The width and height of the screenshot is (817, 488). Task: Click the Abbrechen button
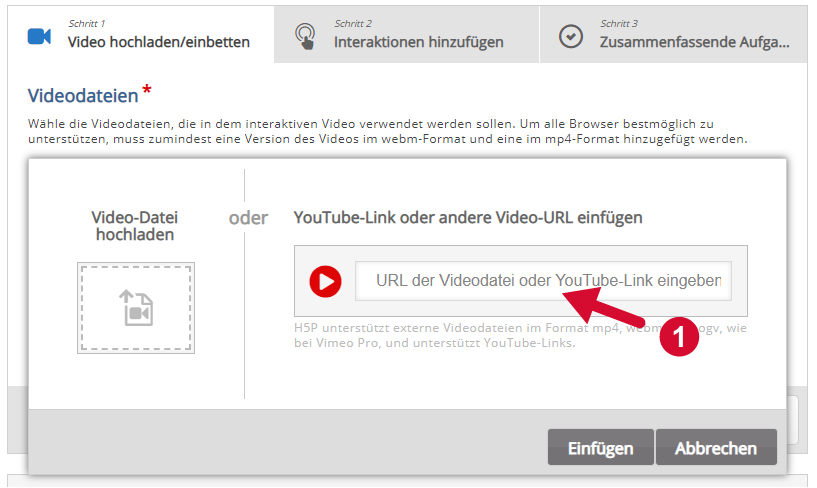[716, 447]
